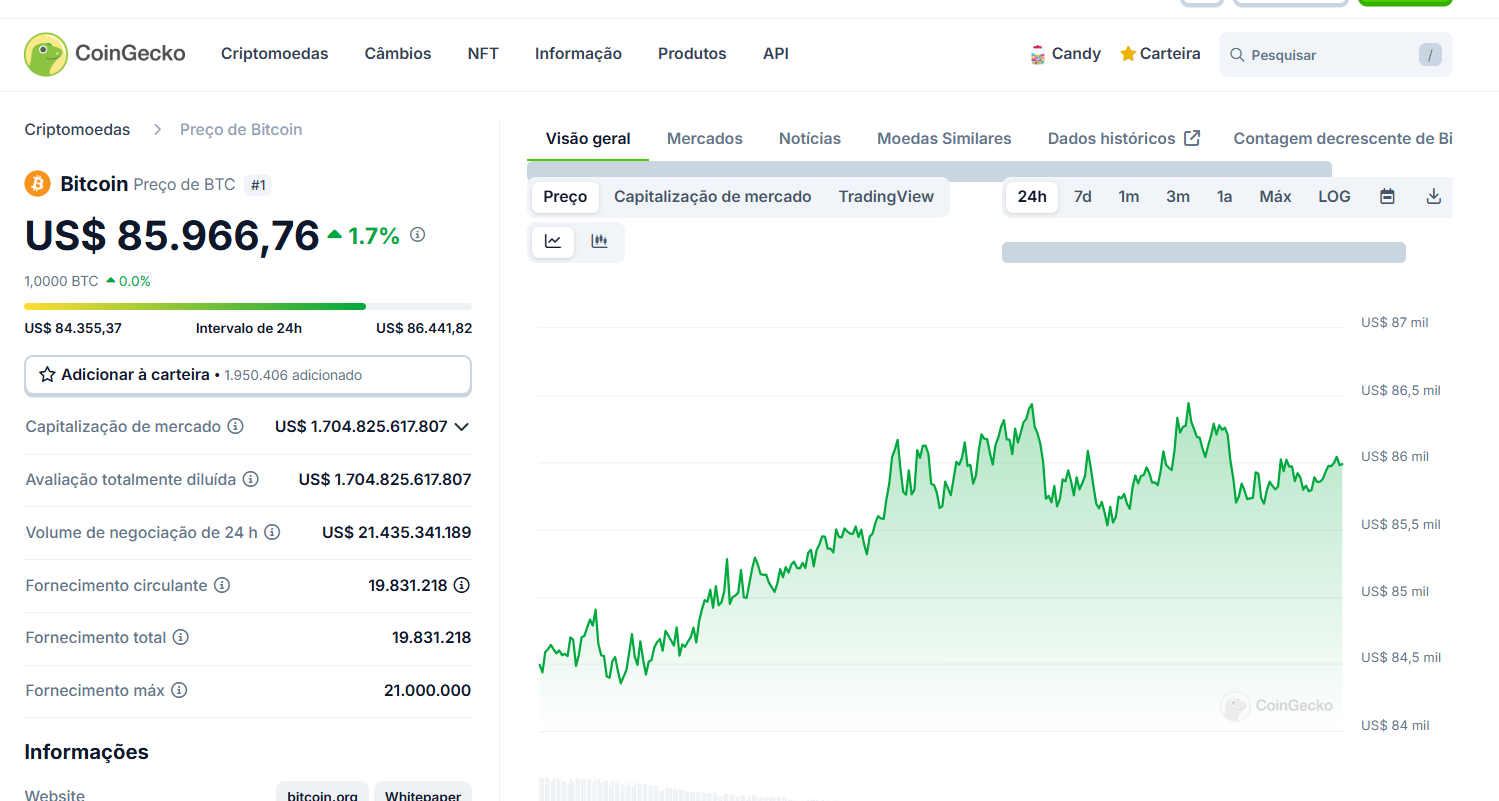The height and width of the screenshot is (801, 1499).
Task: Switch to candlestick chart view
Action: point(599,241)
